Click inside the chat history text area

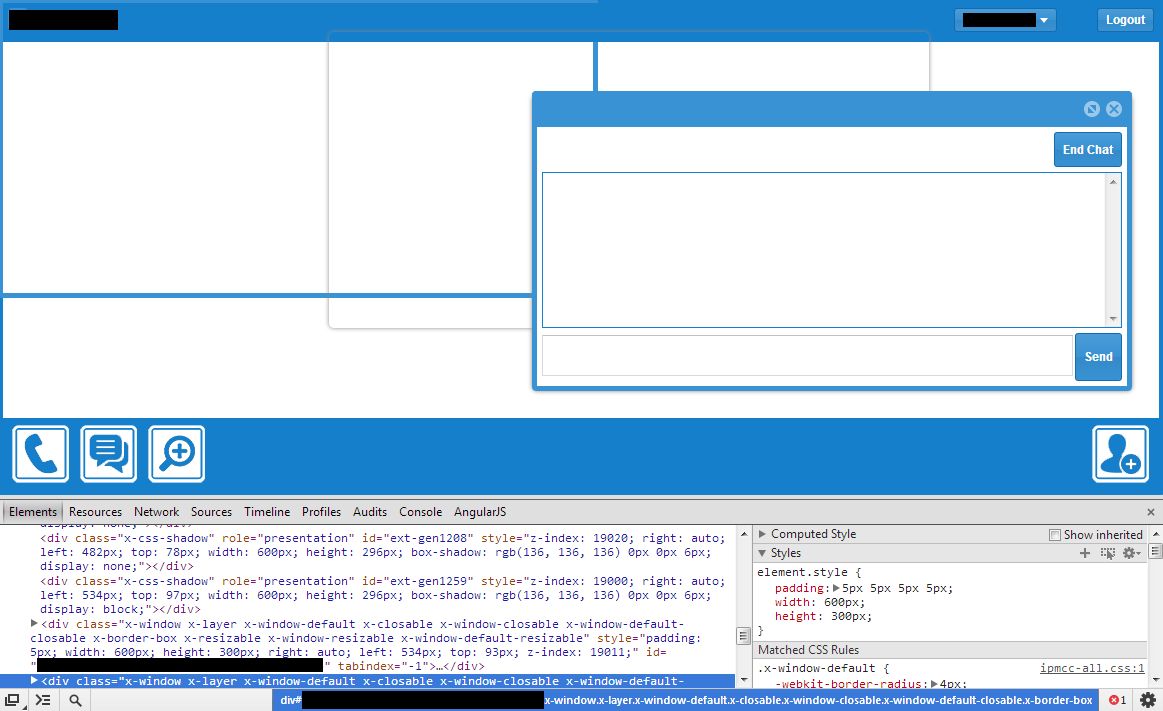pyautogui.click(x=823, y=250)
